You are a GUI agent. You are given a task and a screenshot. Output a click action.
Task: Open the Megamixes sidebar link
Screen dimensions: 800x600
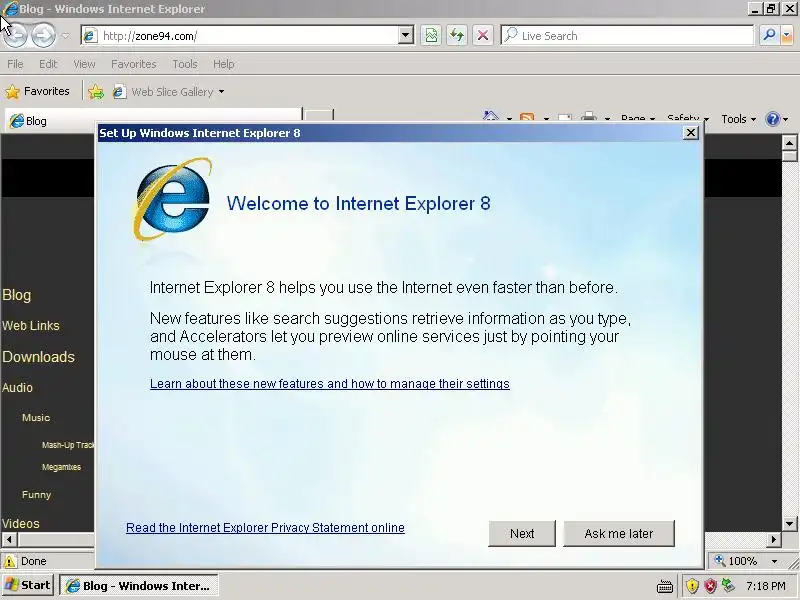(x=61, y=467)
